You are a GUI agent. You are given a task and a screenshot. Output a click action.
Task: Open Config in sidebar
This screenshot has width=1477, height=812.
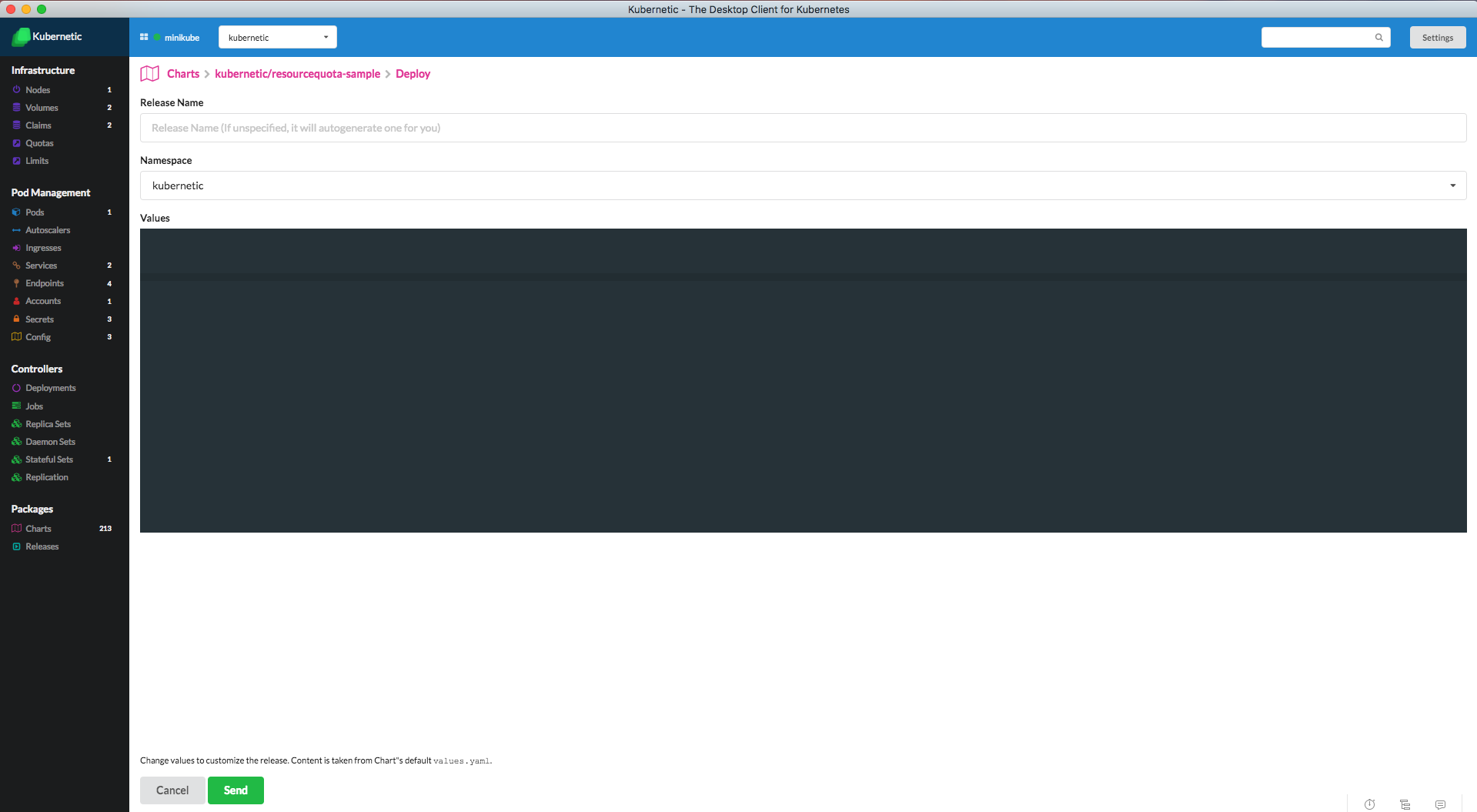point(38,337)
